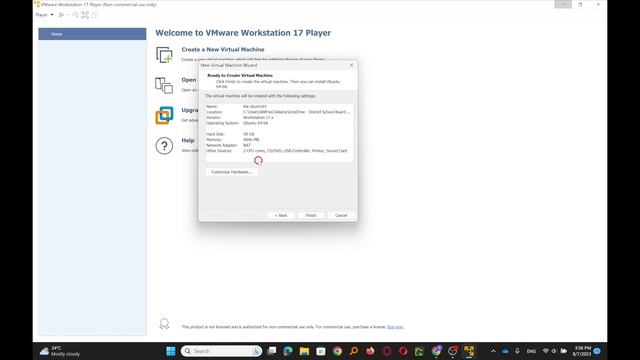Click the ENG language indicator

[x=531, y=351]
